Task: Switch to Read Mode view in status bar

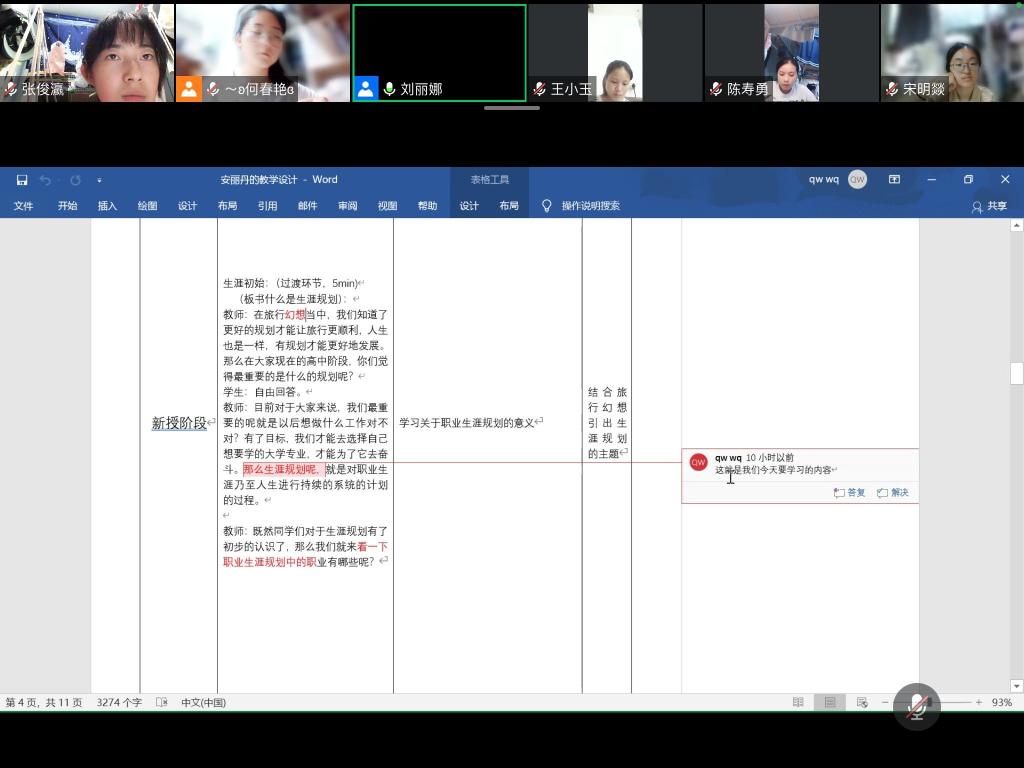Action: [798, 703]
